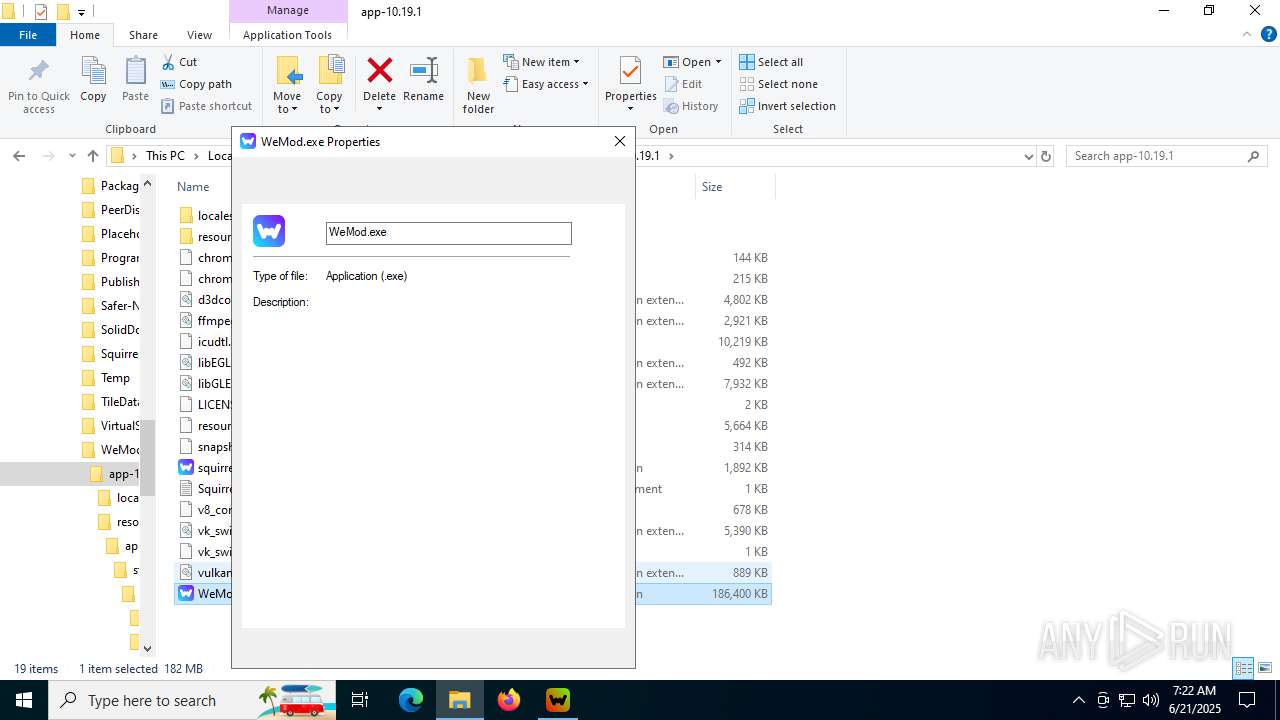Switch to the View ribbon tab
1280x720 pixels.
click(200, 35)
